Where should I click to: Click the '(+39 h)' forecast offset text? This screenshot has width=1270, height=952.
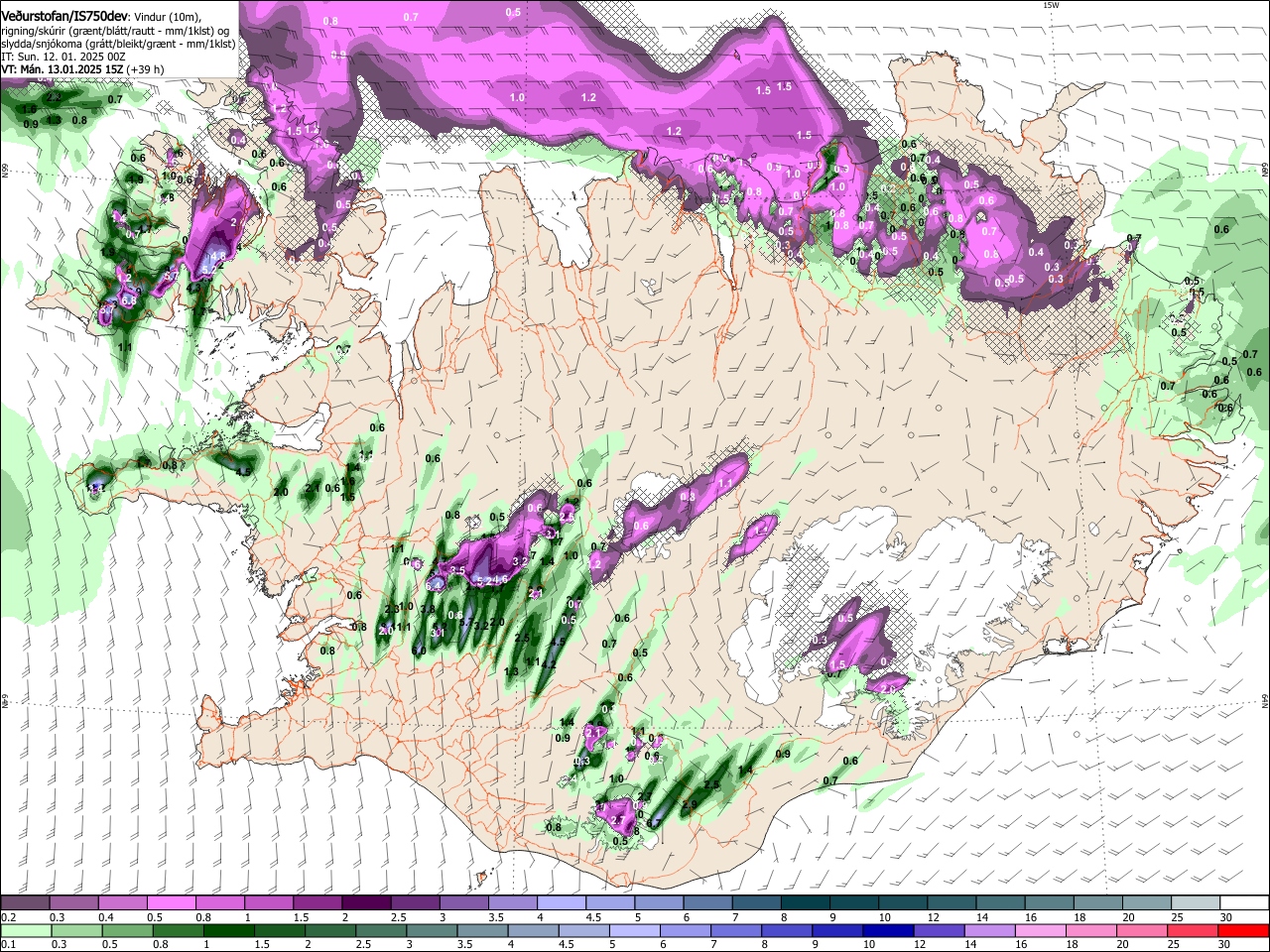click(x=144, y=69)
